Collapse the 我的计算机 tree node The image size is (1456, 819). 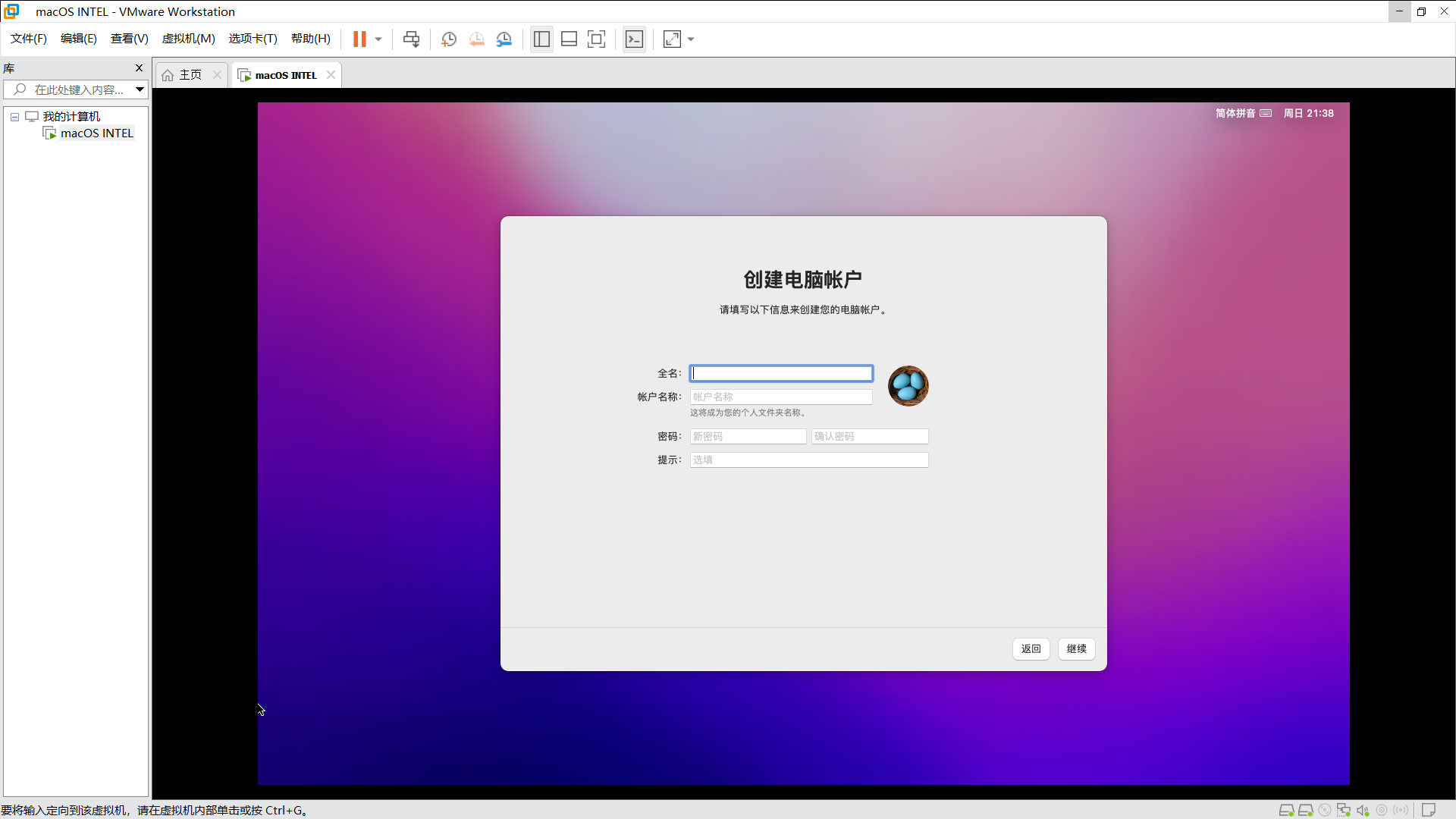tap(14, 117)
